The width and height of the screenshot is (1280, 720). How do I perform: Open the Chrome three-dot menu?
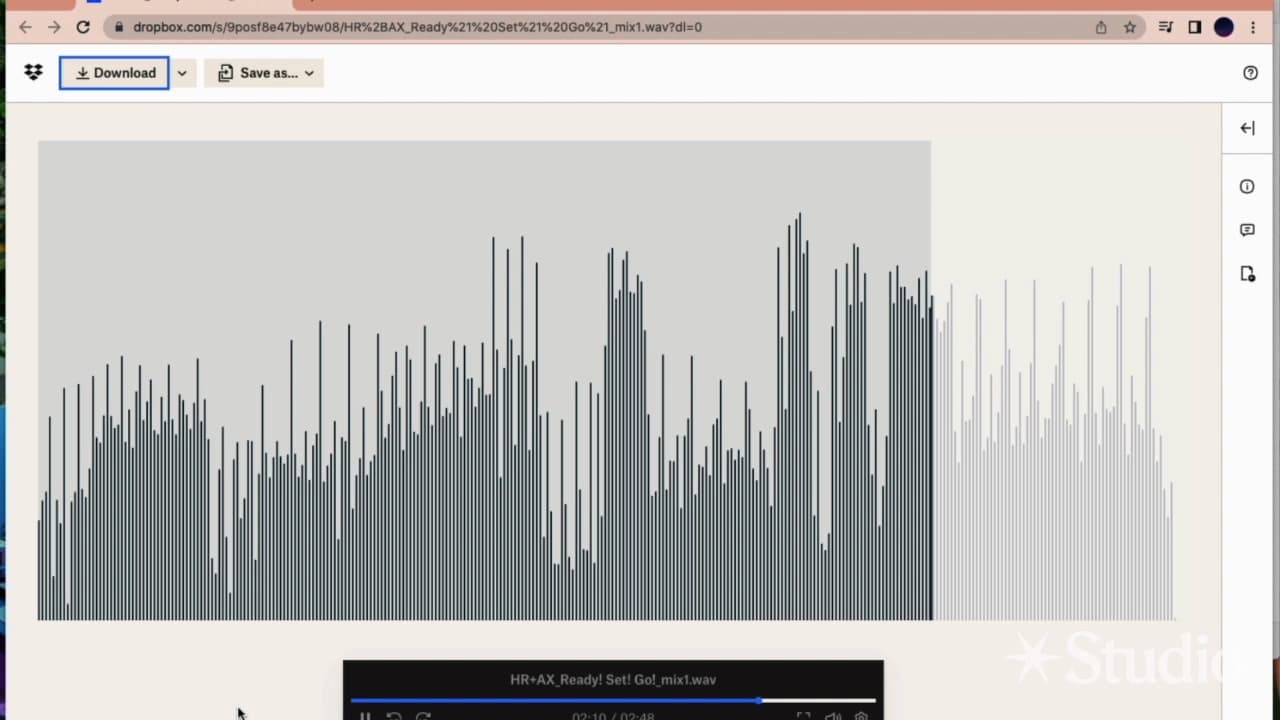coord(1253,27)
